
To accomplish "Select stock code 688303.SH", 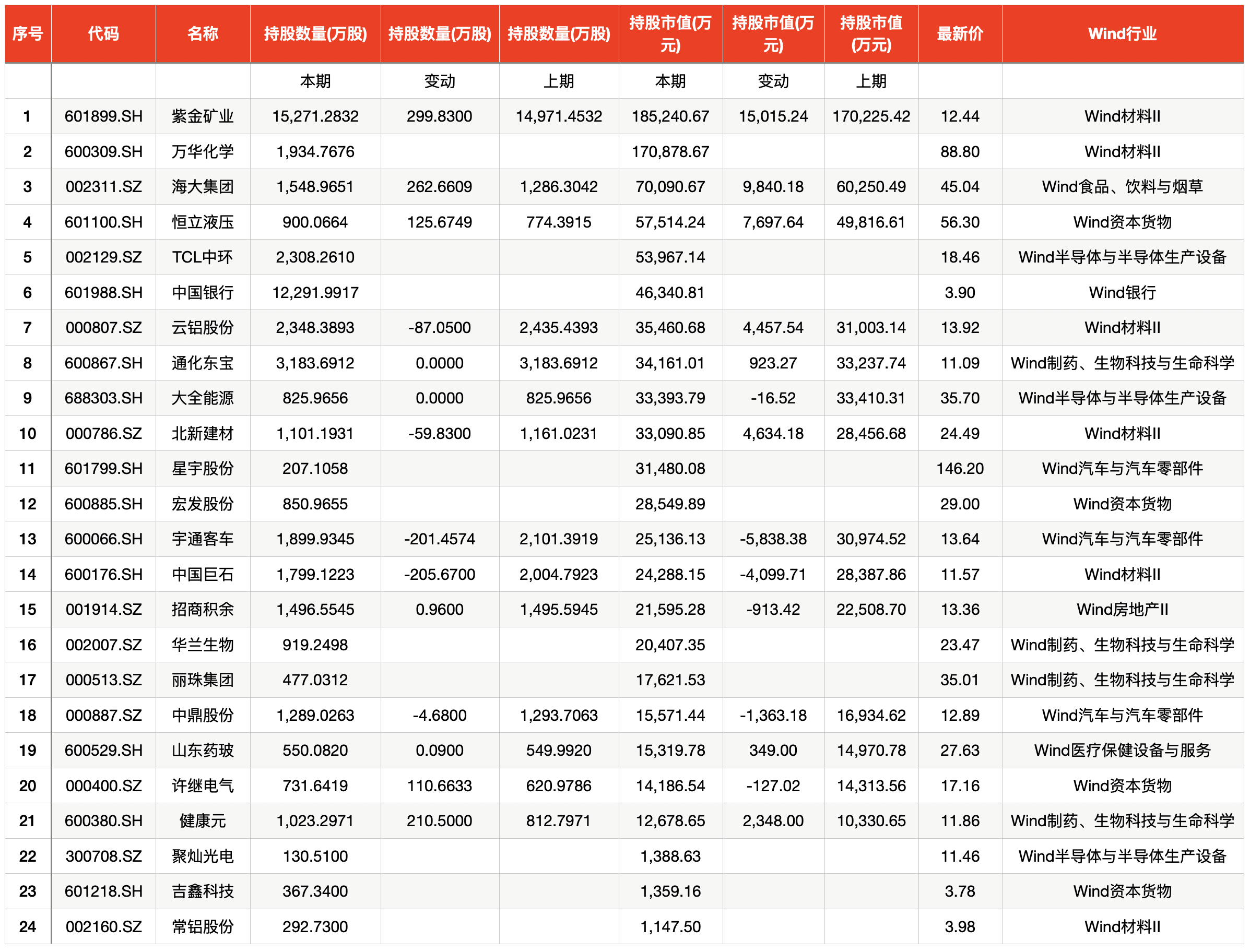I will coord(104,398).
